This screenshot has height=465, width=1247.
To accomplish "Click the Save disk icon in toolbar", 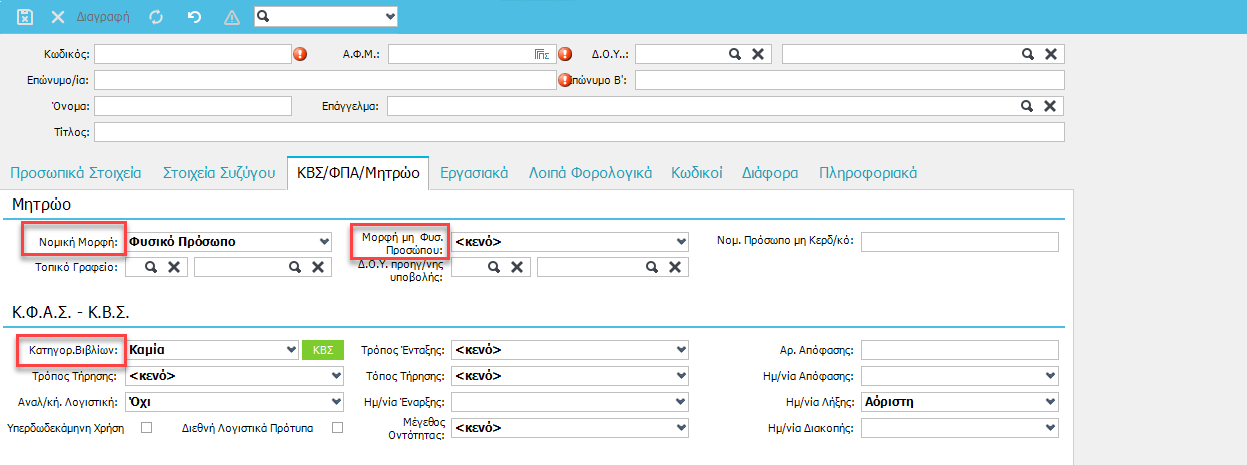I will [26, 17].
